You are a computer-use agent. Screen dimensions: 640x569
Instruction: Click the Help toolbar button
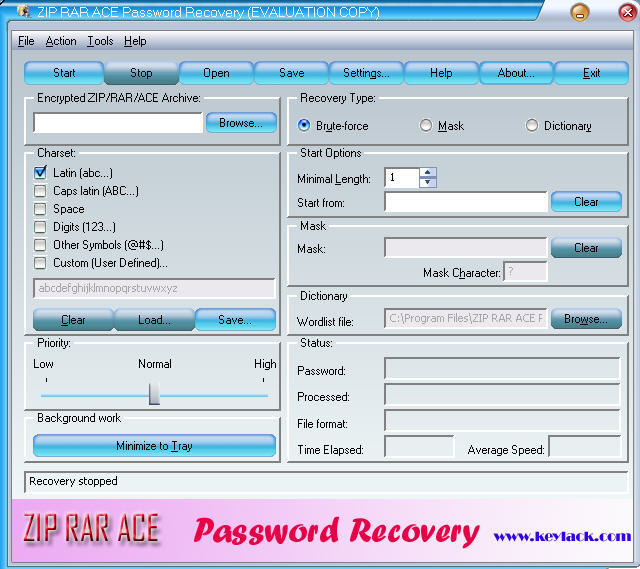tap(441, 73)
